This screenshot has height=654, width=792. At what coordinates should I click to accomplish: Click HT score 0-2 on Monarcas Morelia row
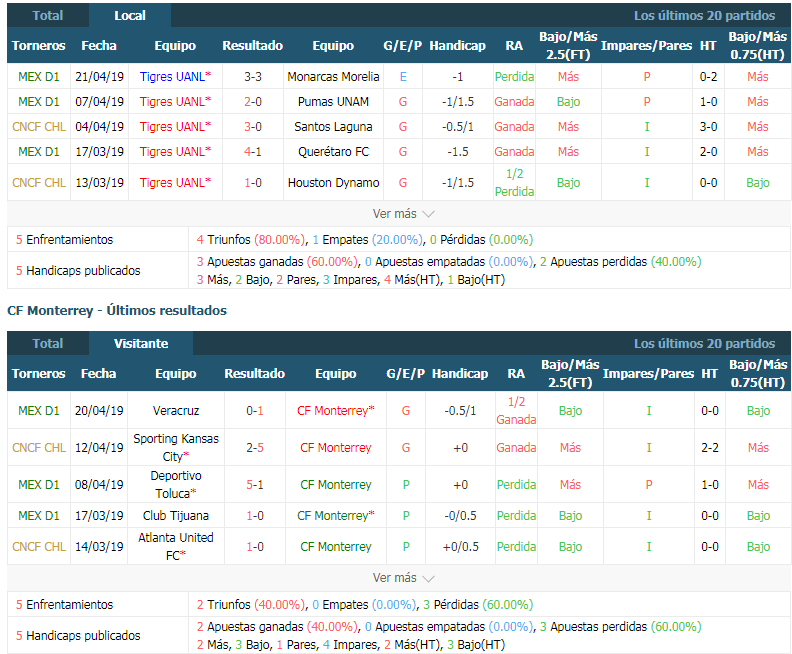[708, 77]
